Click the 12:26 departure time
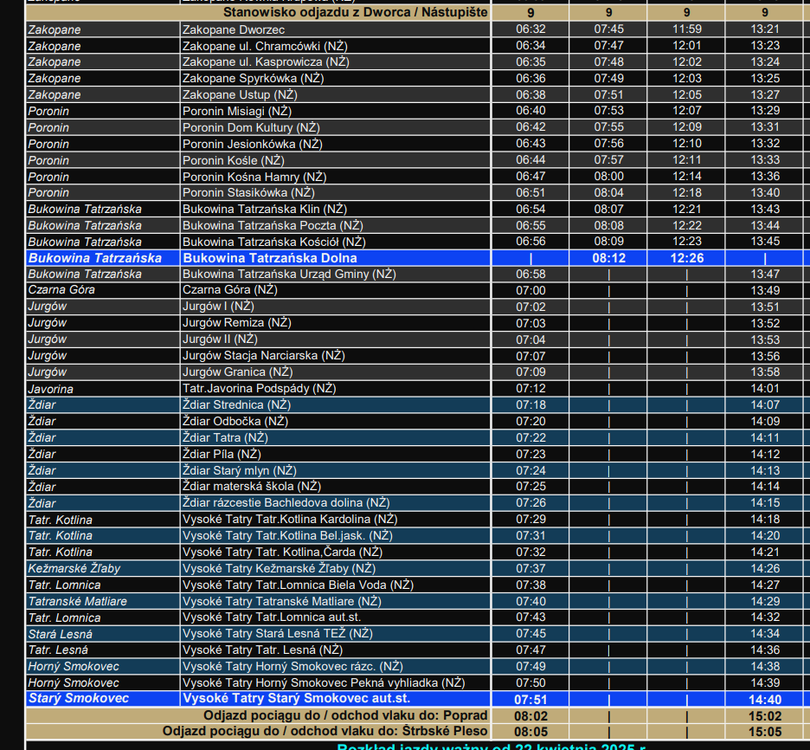The height and width of the screenshot is (750, 810). pos(687,258)
